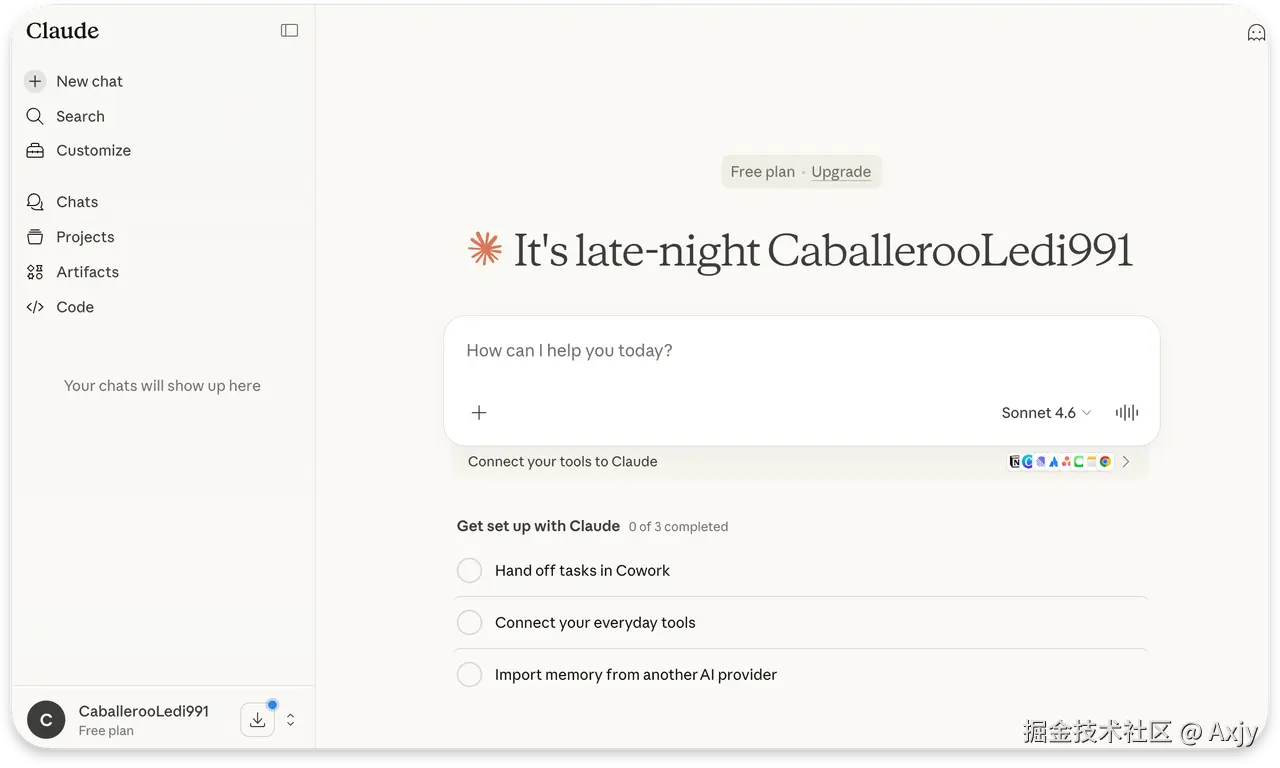
Task: Click the download app icon
Action: pyautogui.click(x=257, y=720)
